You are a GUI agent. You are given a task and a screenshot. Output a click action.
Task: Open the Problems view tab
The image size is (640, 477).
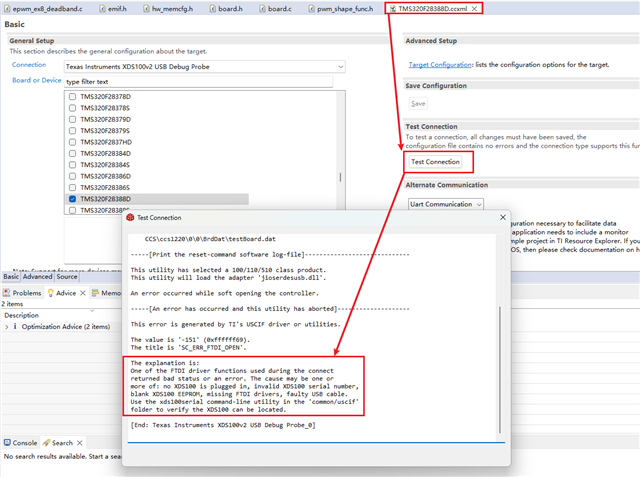point(22,293)
